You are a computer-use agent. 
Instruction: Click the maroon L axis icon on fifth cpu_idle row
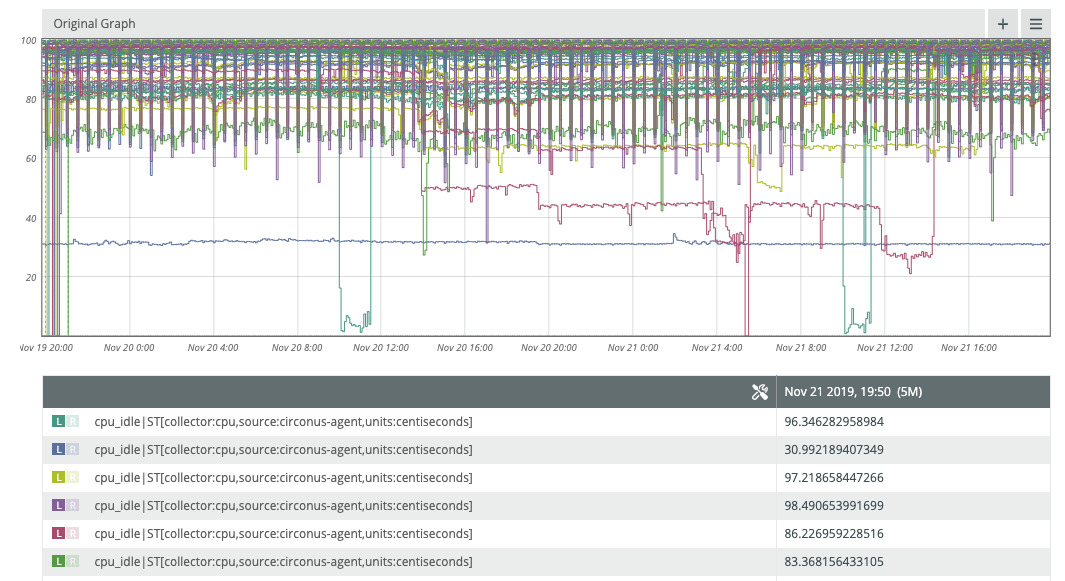(58, 533)
